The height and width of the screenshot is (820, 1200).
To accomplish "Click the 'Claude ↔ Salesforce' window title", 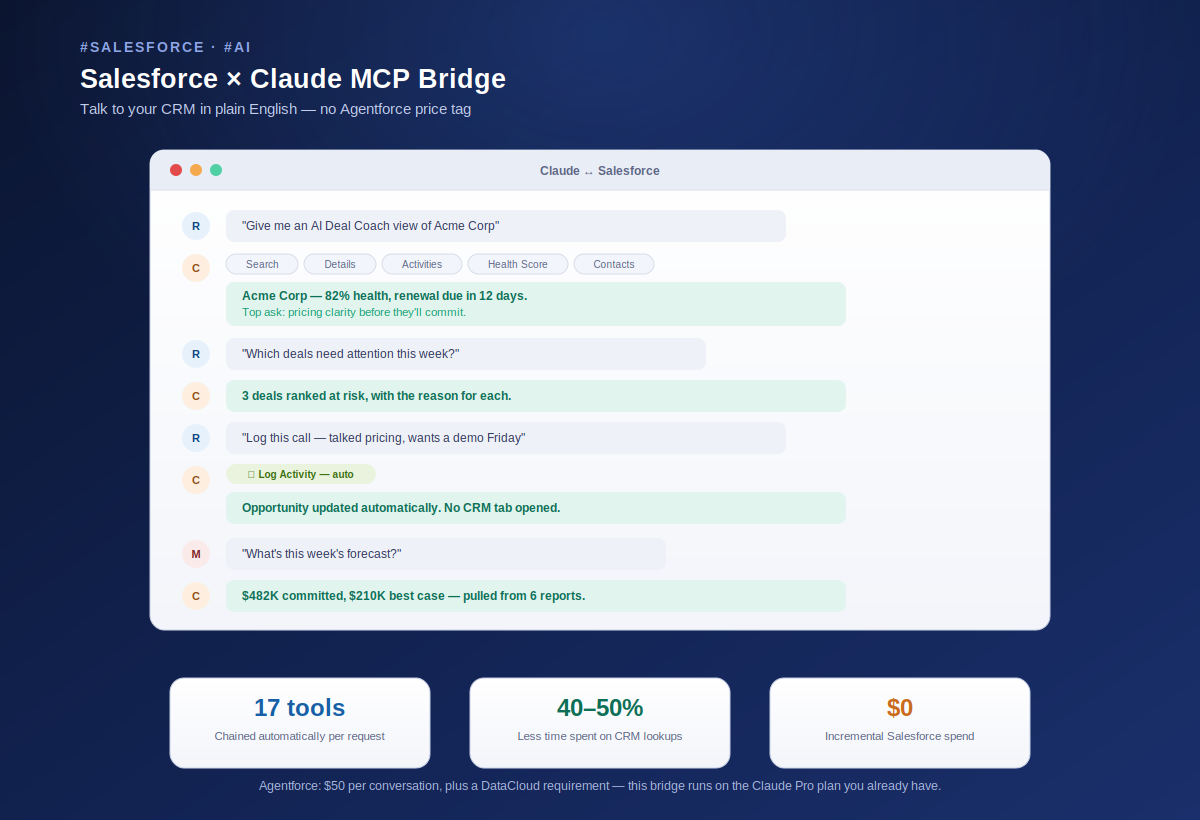I will point(600,171).
